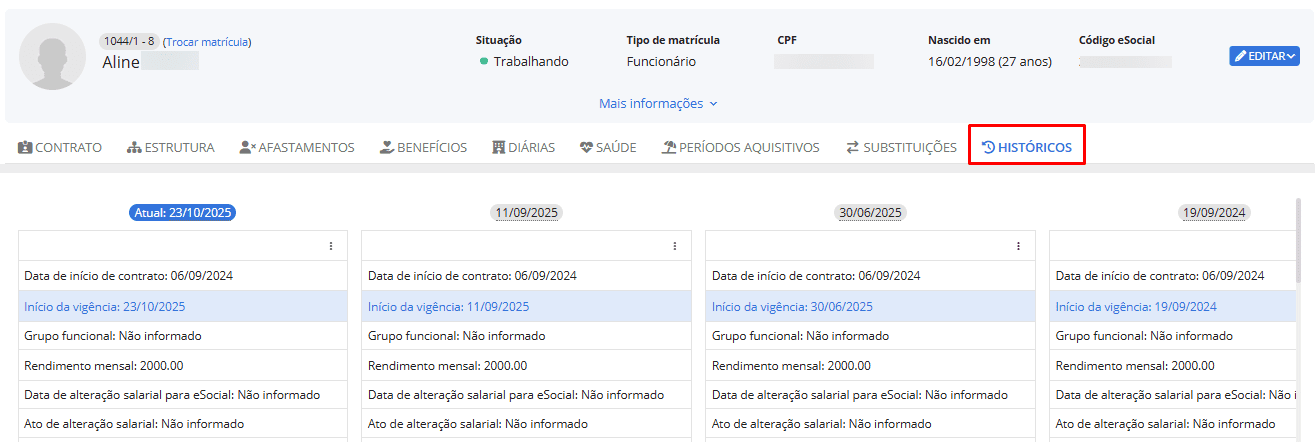The width and height of the screenshot is (1315, 442).
Task: Go to the Benefícios tab
Action: click(x=423, y=147)
